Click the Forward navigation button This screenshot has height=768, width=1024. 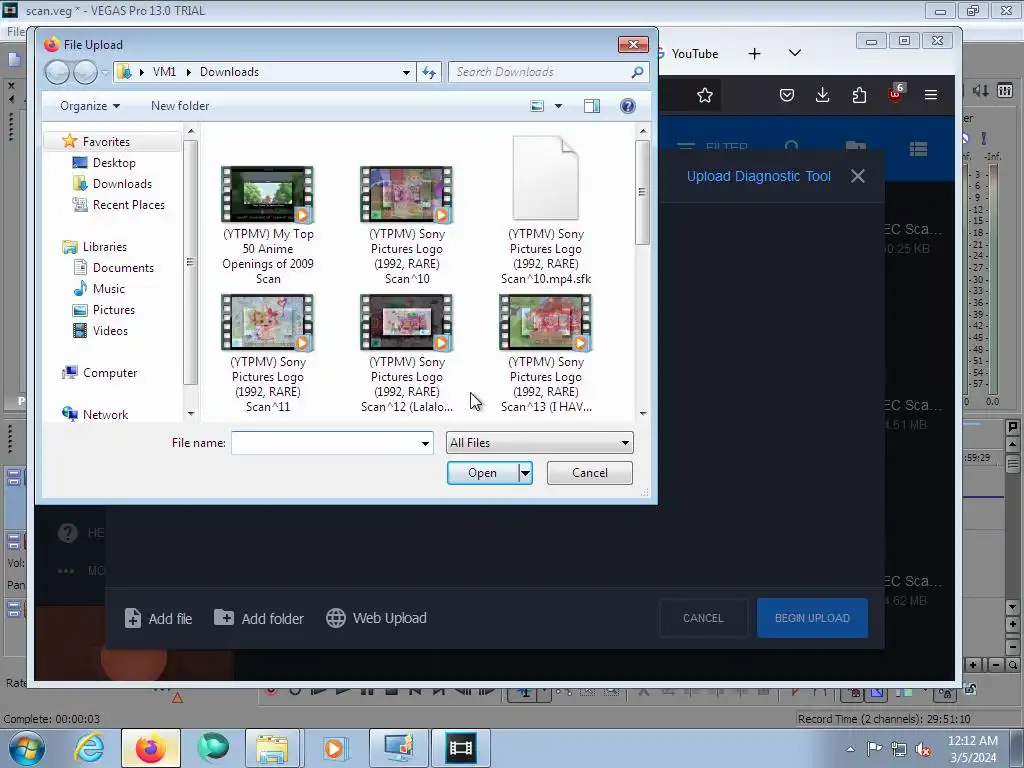[86, 72]
